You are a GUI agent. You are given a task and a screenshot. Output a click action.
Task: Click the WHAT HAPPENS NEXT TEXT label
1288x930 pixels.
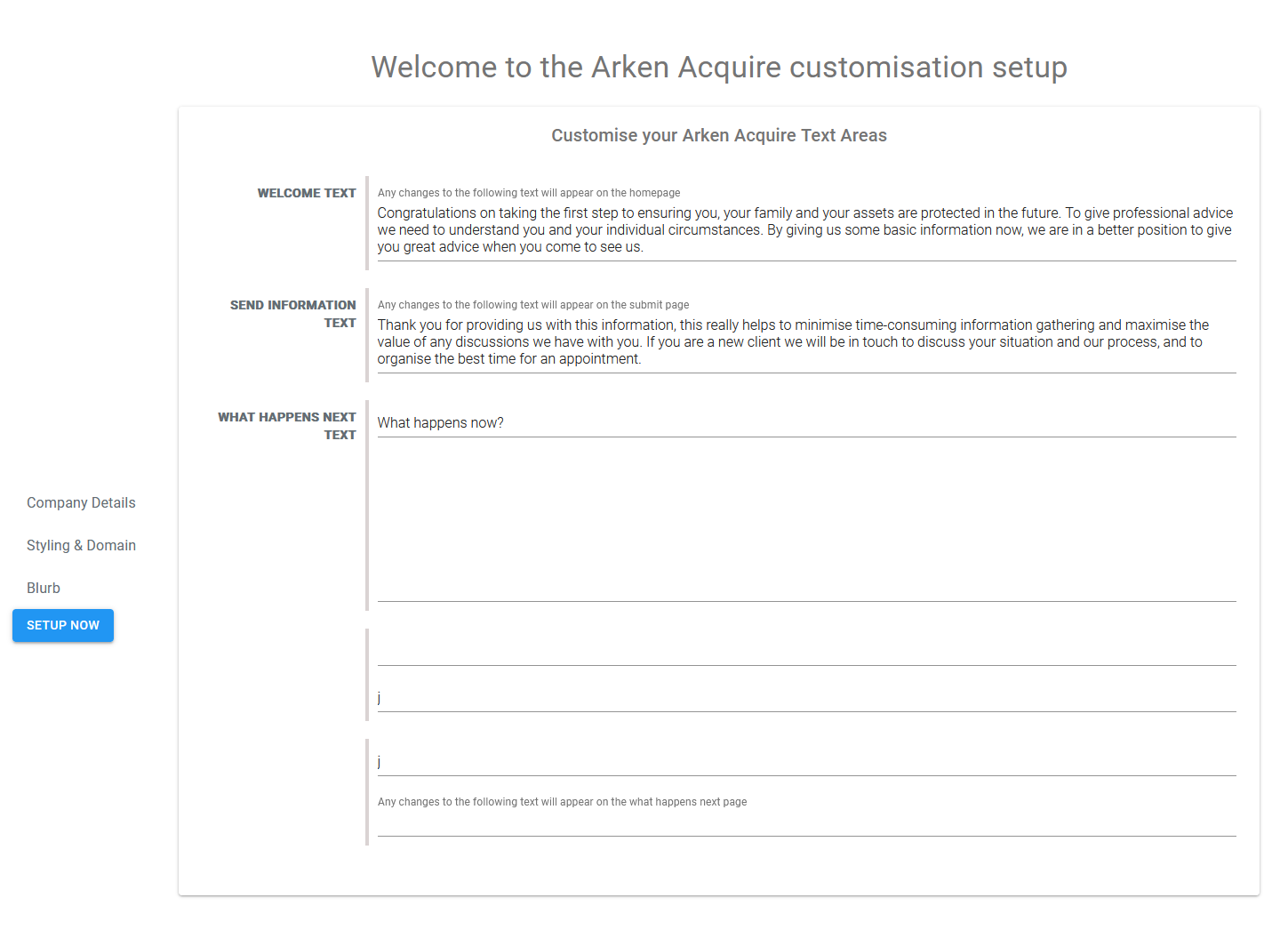[286, 426]
